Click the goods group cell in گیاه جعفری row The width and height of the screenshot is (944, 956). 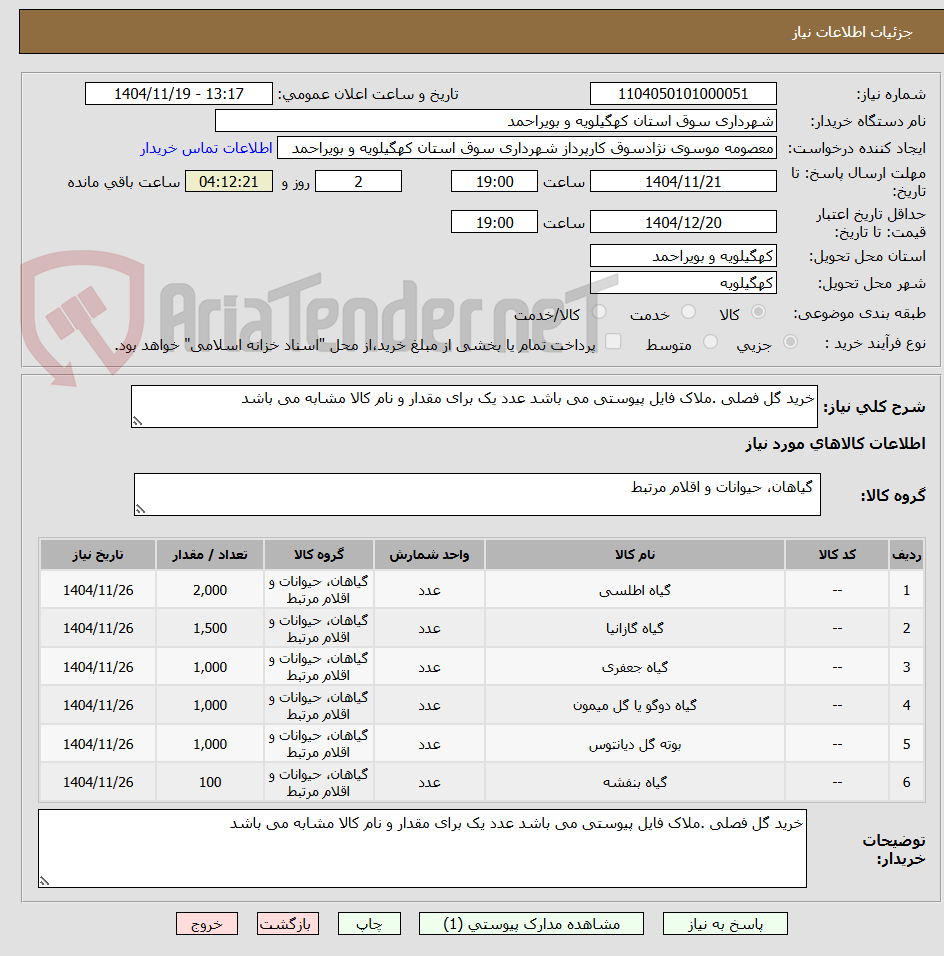coord(319,667)
